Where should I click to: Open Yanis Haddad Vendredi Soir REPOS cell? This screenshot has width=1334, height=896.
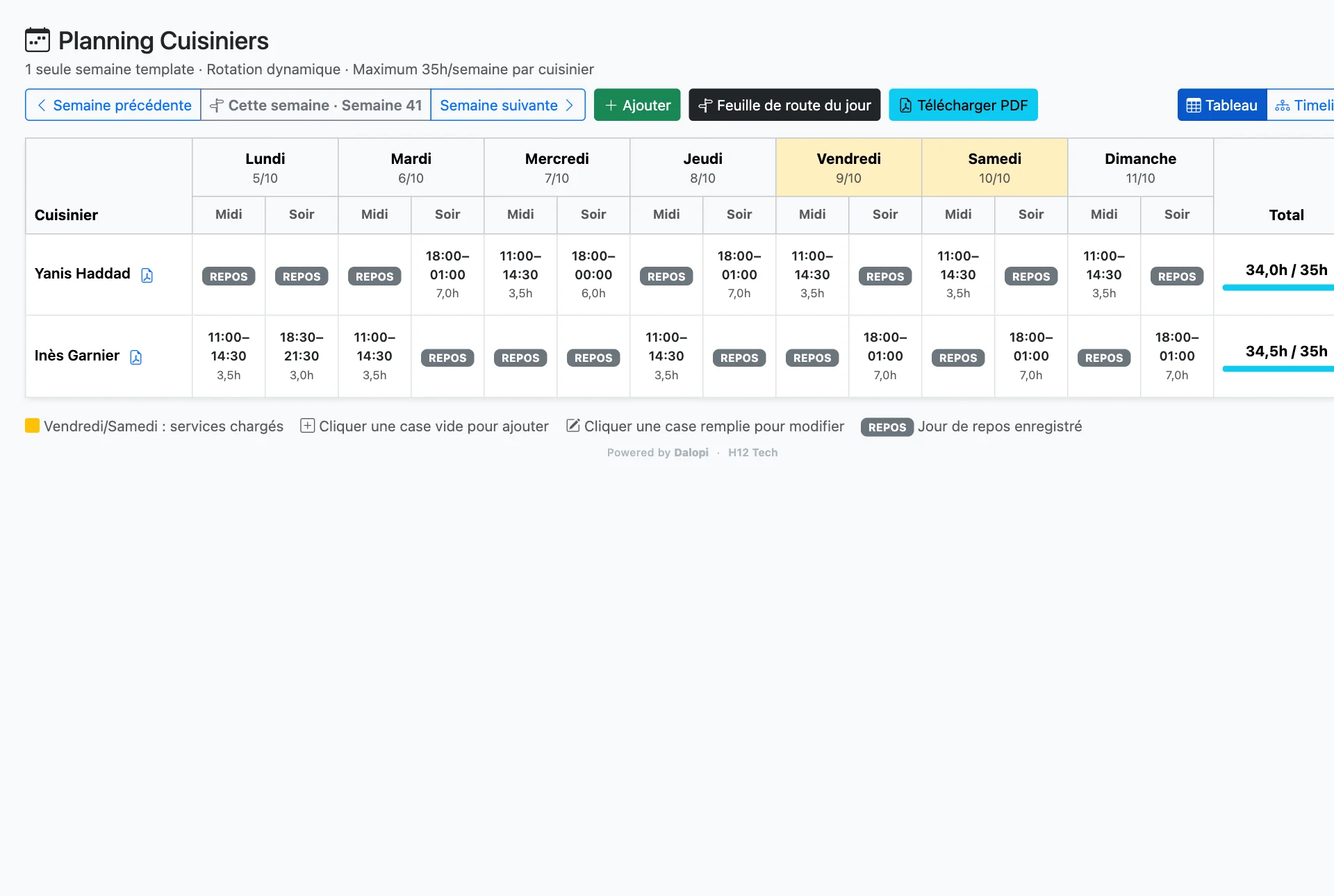tap(885, 276)
